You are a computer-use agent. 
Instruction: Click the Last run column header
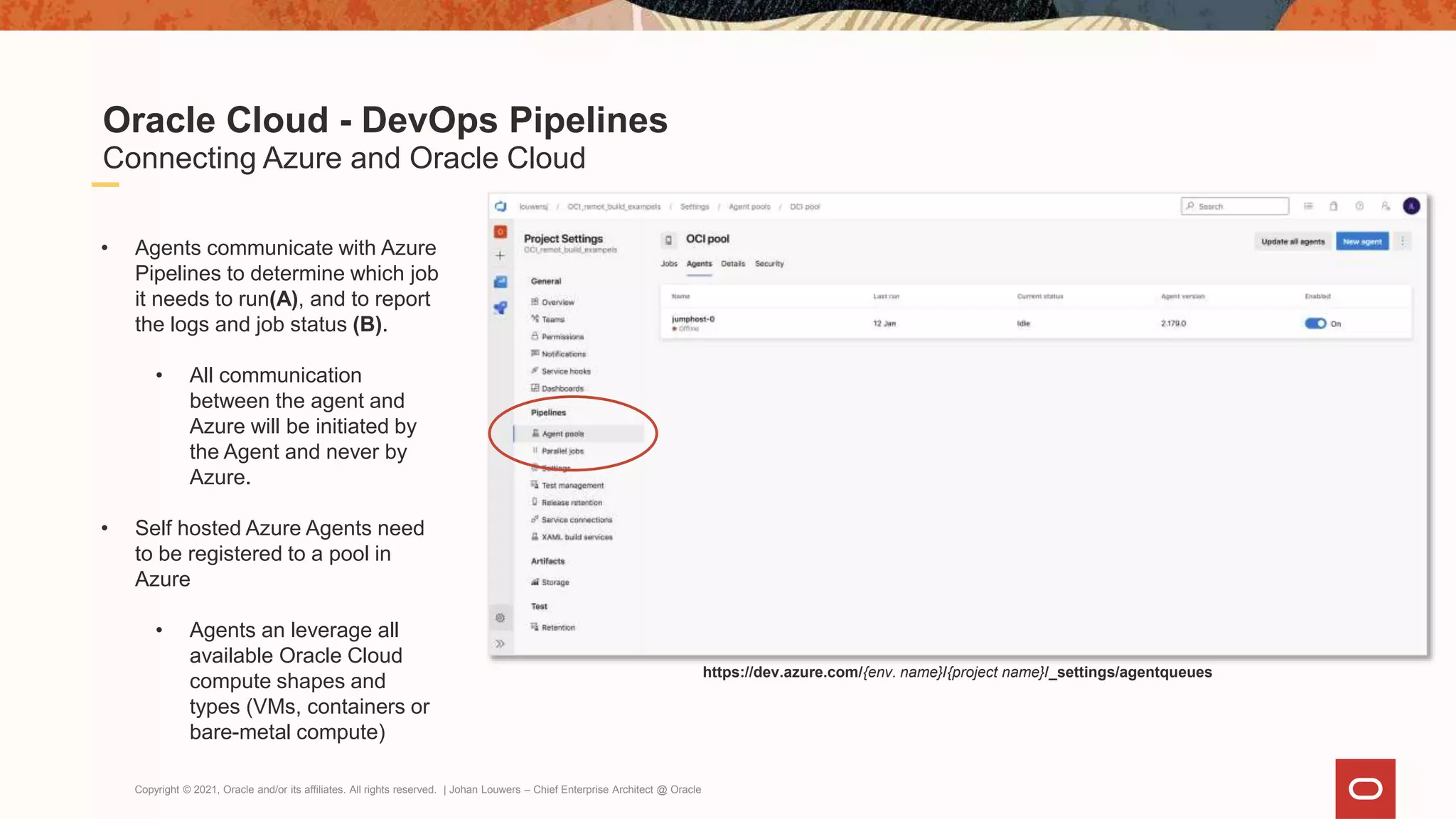coord(887,296)
